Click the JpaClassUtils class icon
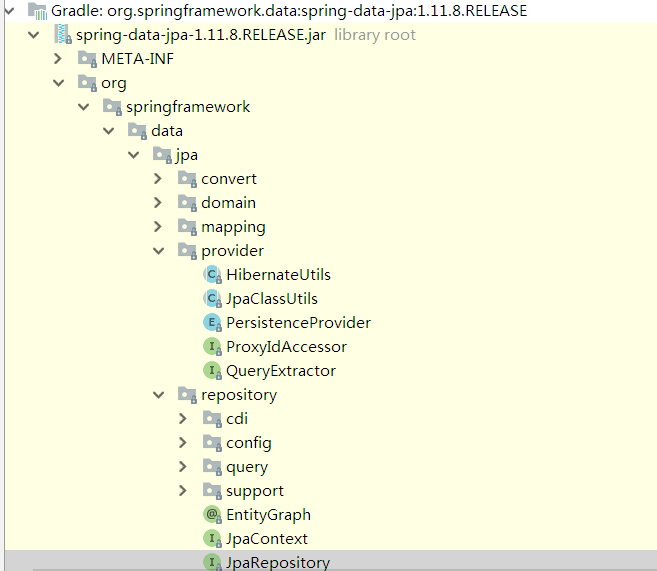Screen dimensions: 657x571 [x=212, y=299]
